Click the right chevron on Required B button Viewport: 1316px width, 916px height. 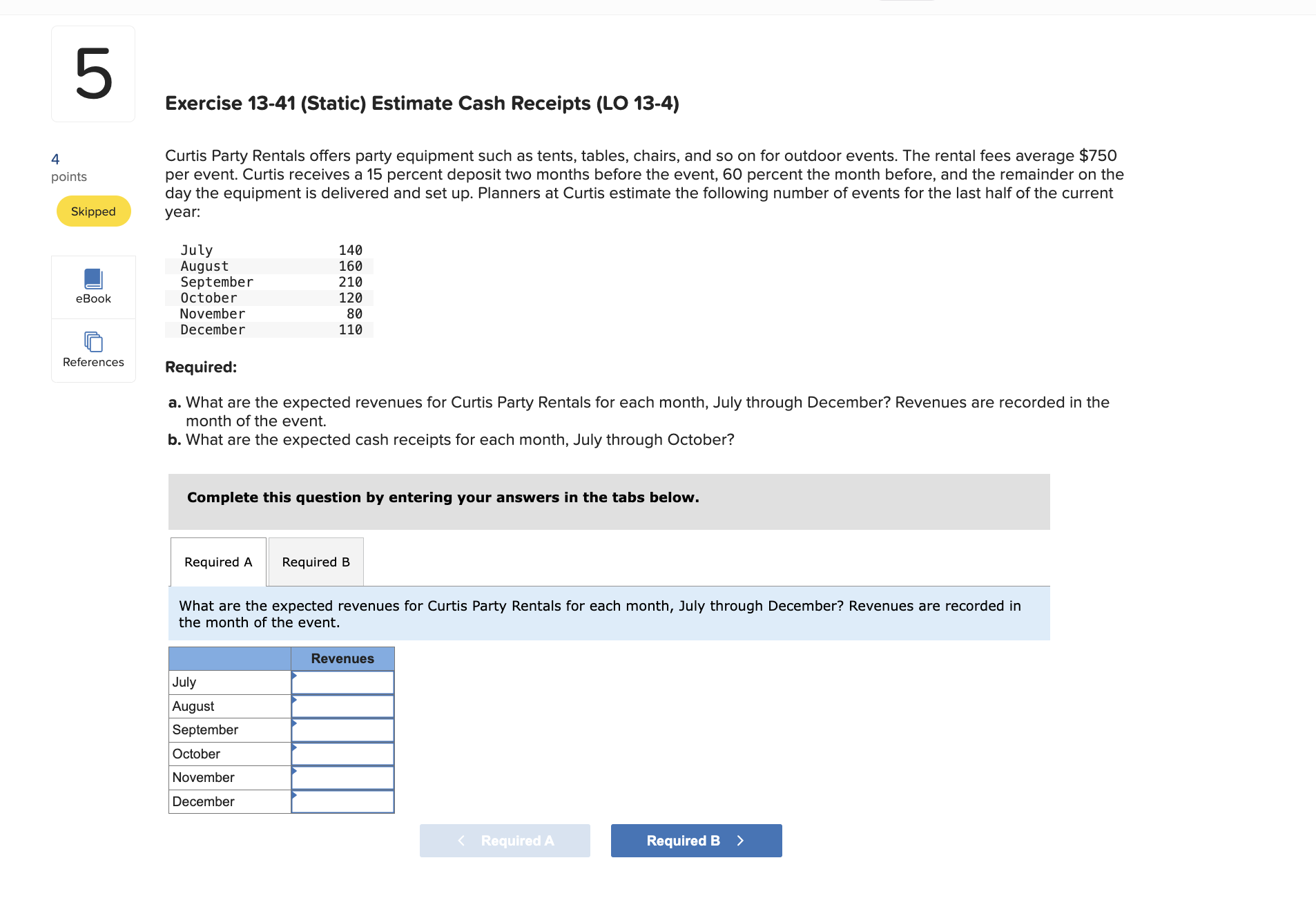point(741,841)
